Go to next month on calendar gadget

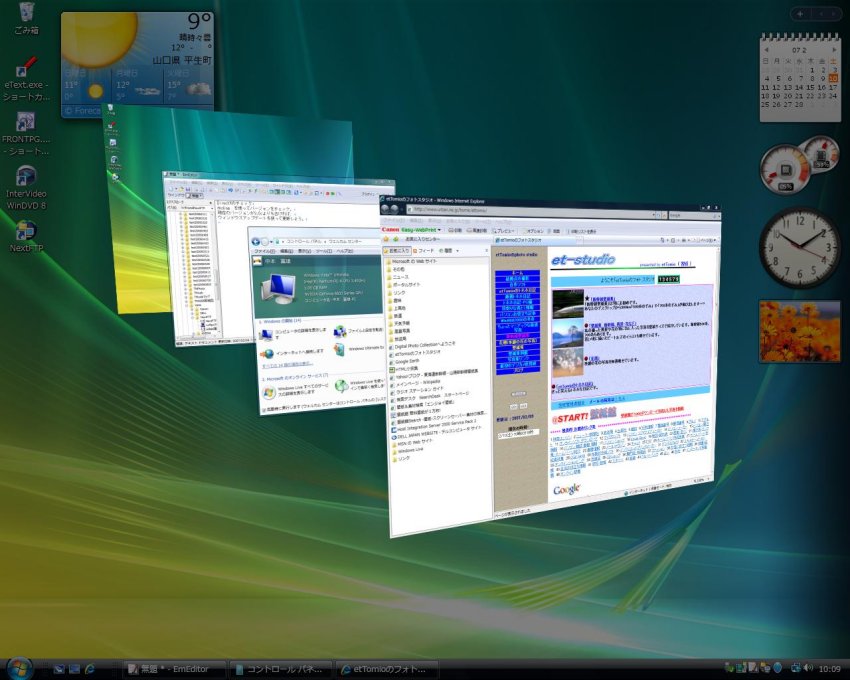[833, 50]
